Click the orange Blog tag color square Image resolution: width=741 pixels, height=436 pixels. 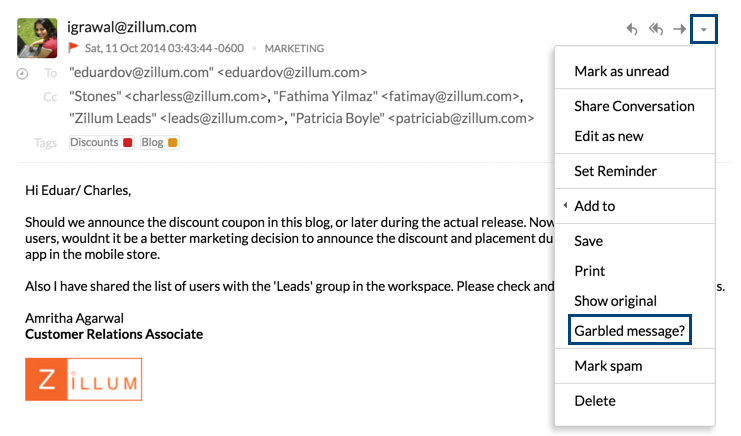coord(172,143)
